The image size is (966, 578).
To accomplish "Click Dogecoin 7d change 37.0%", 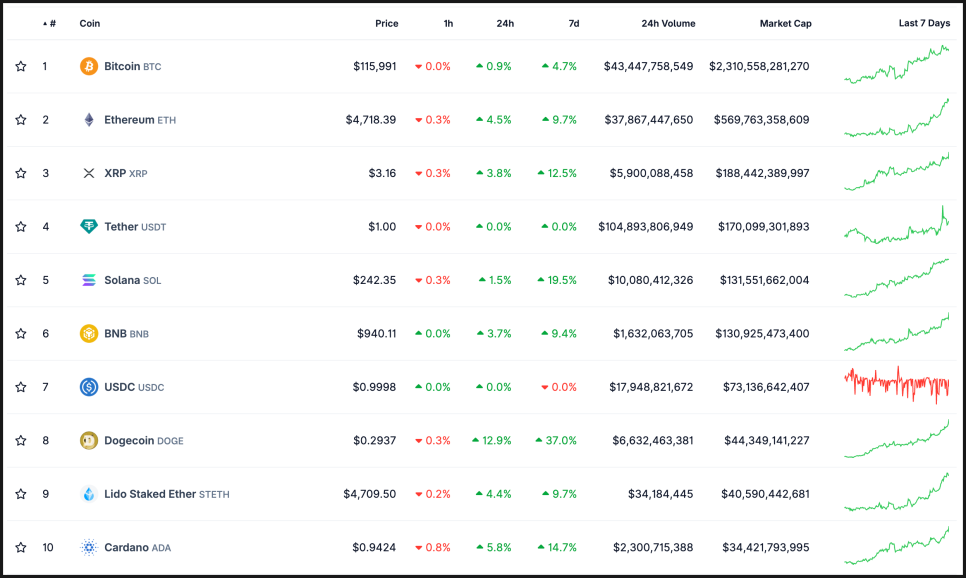I will point(556,441).
